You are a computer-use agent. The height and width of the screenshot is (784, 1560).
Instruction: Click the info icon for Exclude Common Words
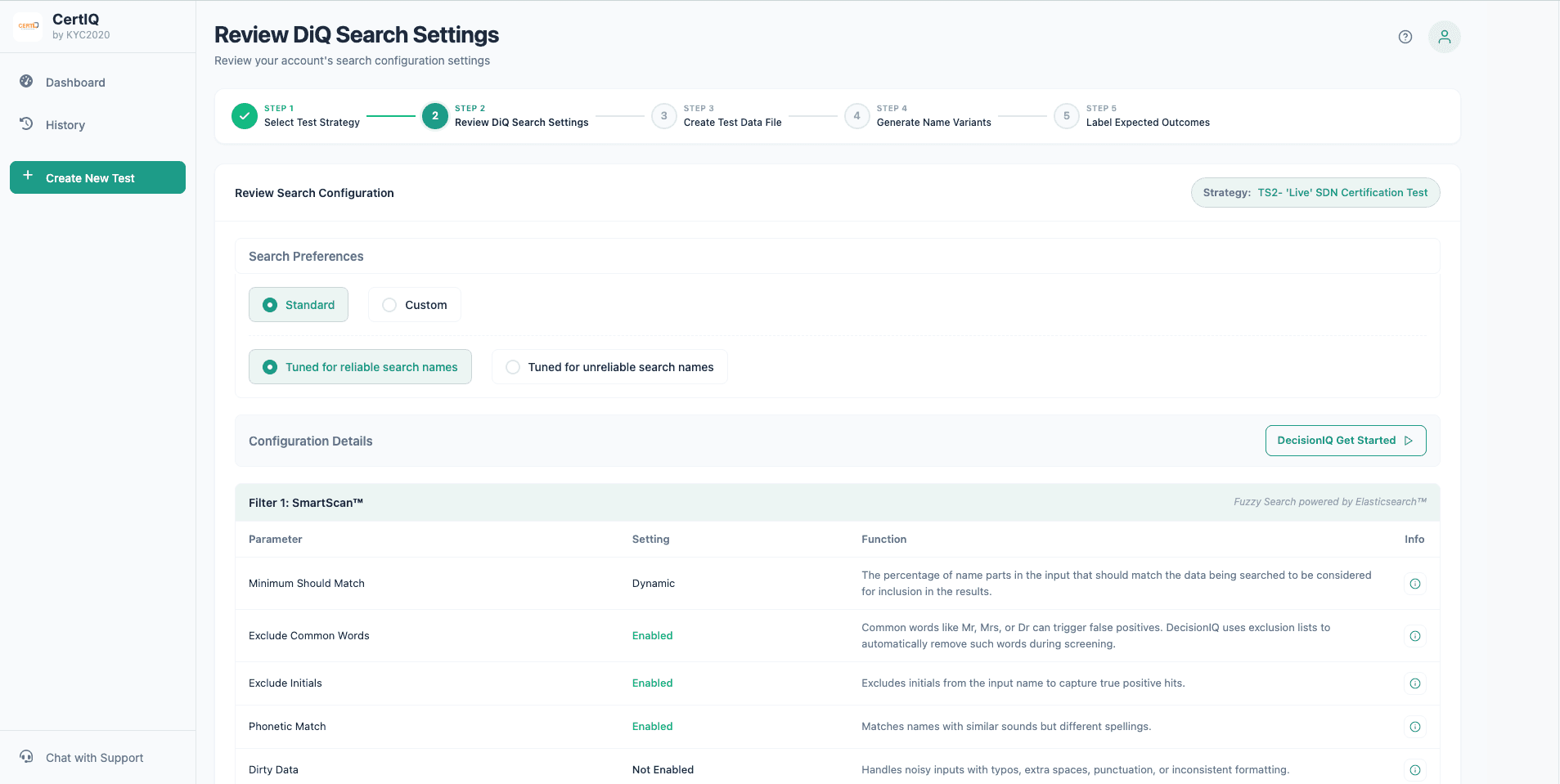[1415, 635]
